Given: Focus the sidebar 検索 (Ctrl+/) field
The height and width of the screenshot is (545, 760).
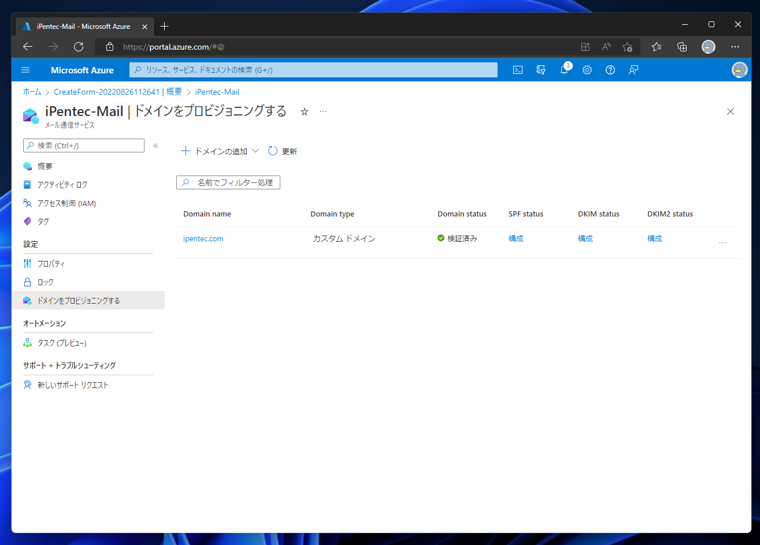Looking at the screenshot, I should tap(84, 145).
